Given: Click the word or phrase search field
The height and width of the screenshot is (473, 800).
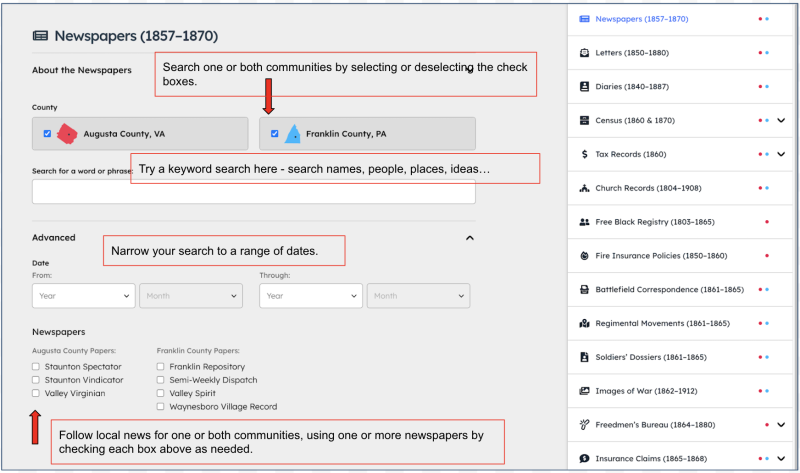Looking at the screenshot, I should 254,192.
